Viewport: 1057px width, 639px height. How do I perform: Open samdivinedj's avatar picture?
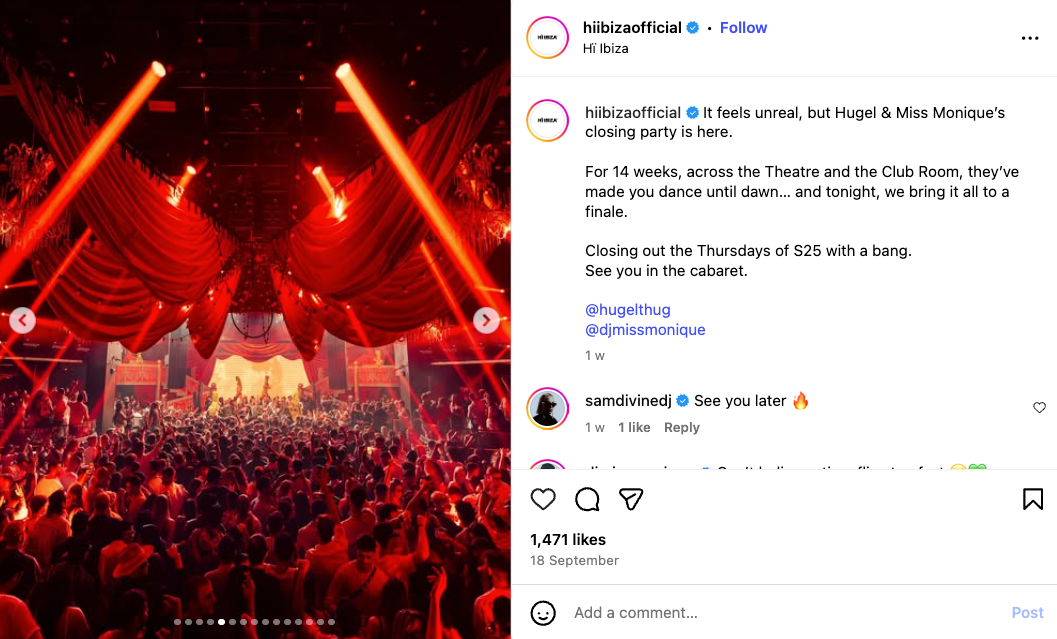click(x=547, y=408)
